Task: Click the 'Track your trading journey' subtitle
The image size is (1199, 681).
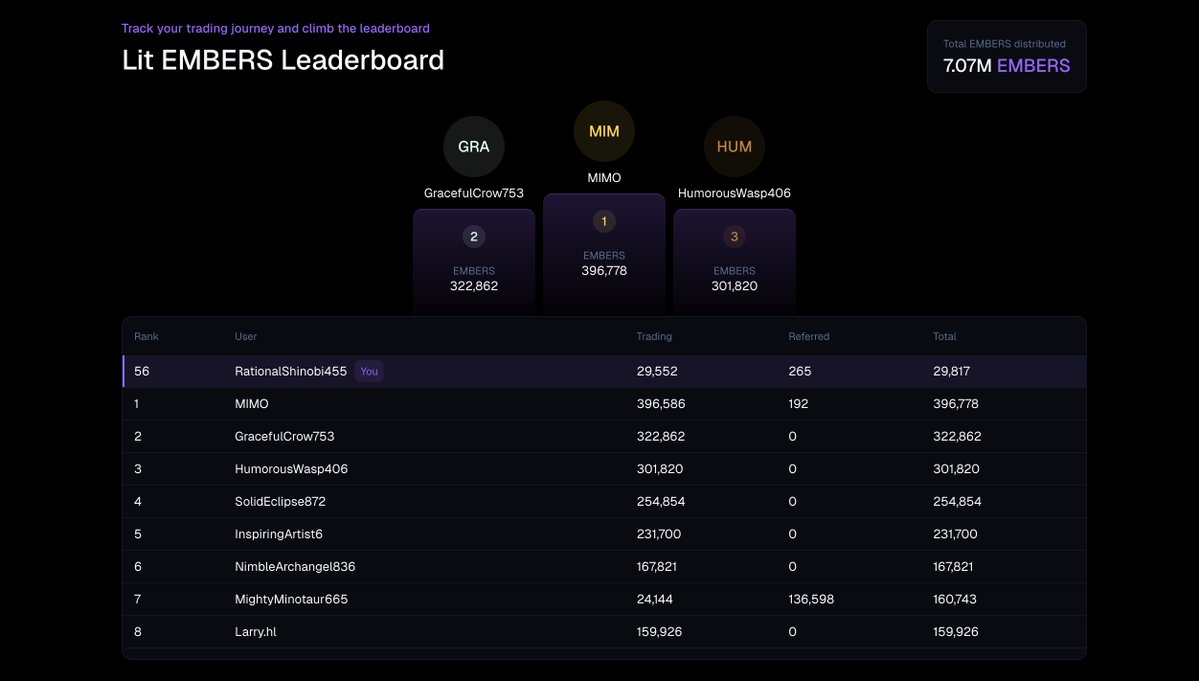Action: click(x=275, y=28)
